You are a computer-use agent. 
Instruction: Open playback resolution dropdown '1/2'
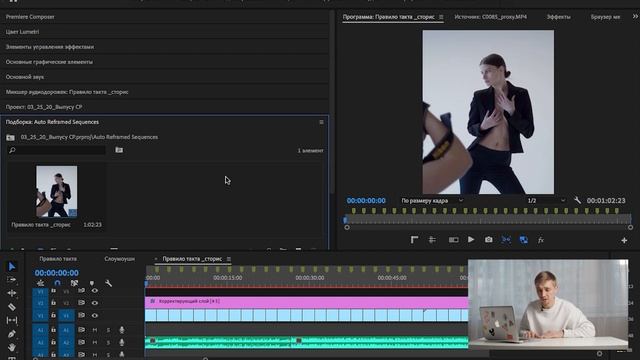(x=546, y=200)
